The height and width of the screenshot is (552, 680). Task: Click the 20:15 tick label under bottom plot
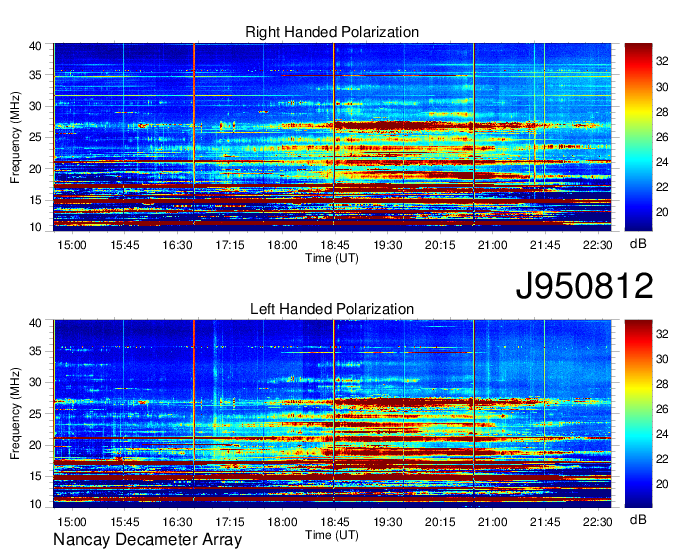tap(440, 522)
